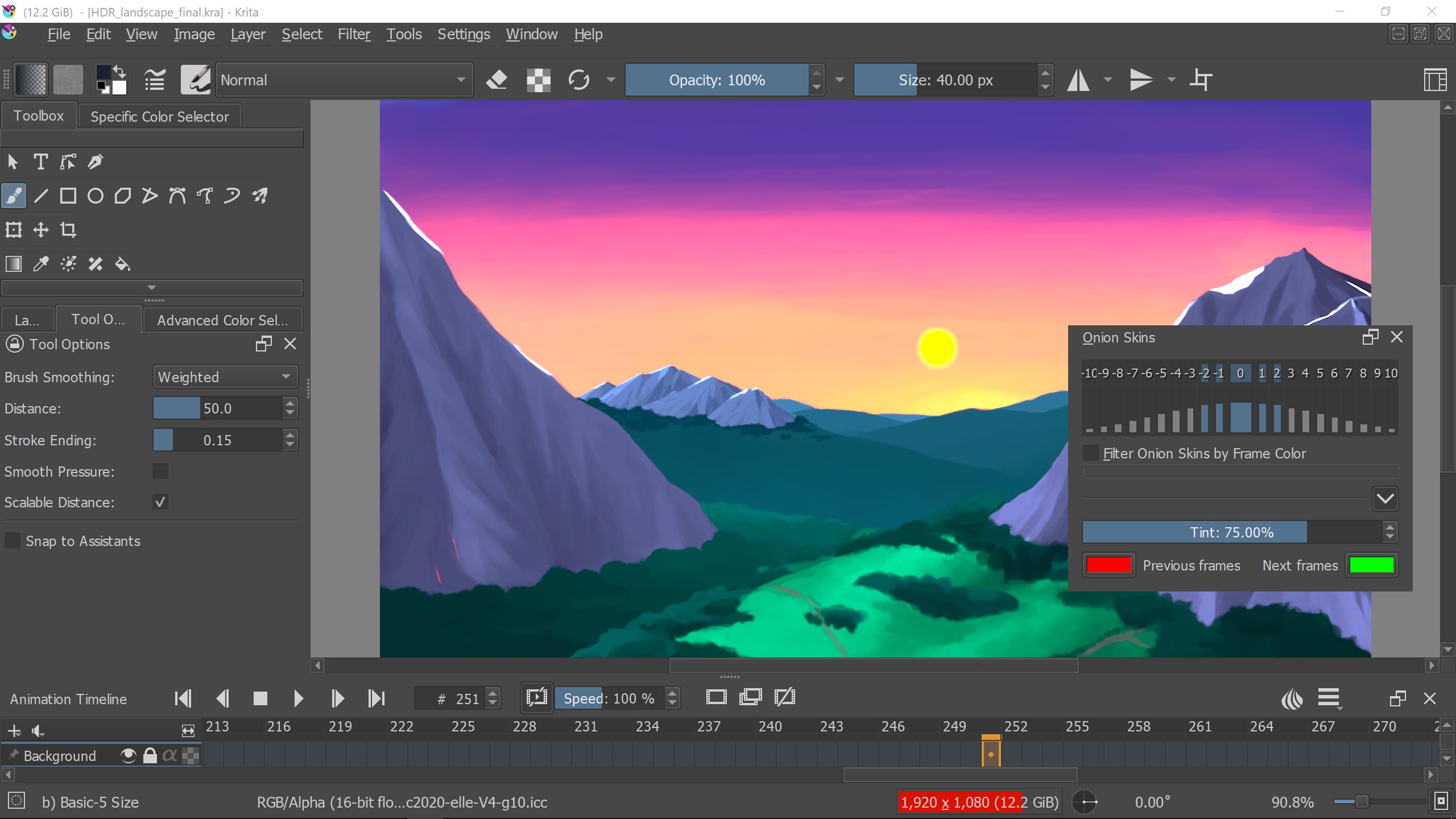The height and width of the screenshot is (819, 1456).
Task: Select the Text tool
Action: 40,162
